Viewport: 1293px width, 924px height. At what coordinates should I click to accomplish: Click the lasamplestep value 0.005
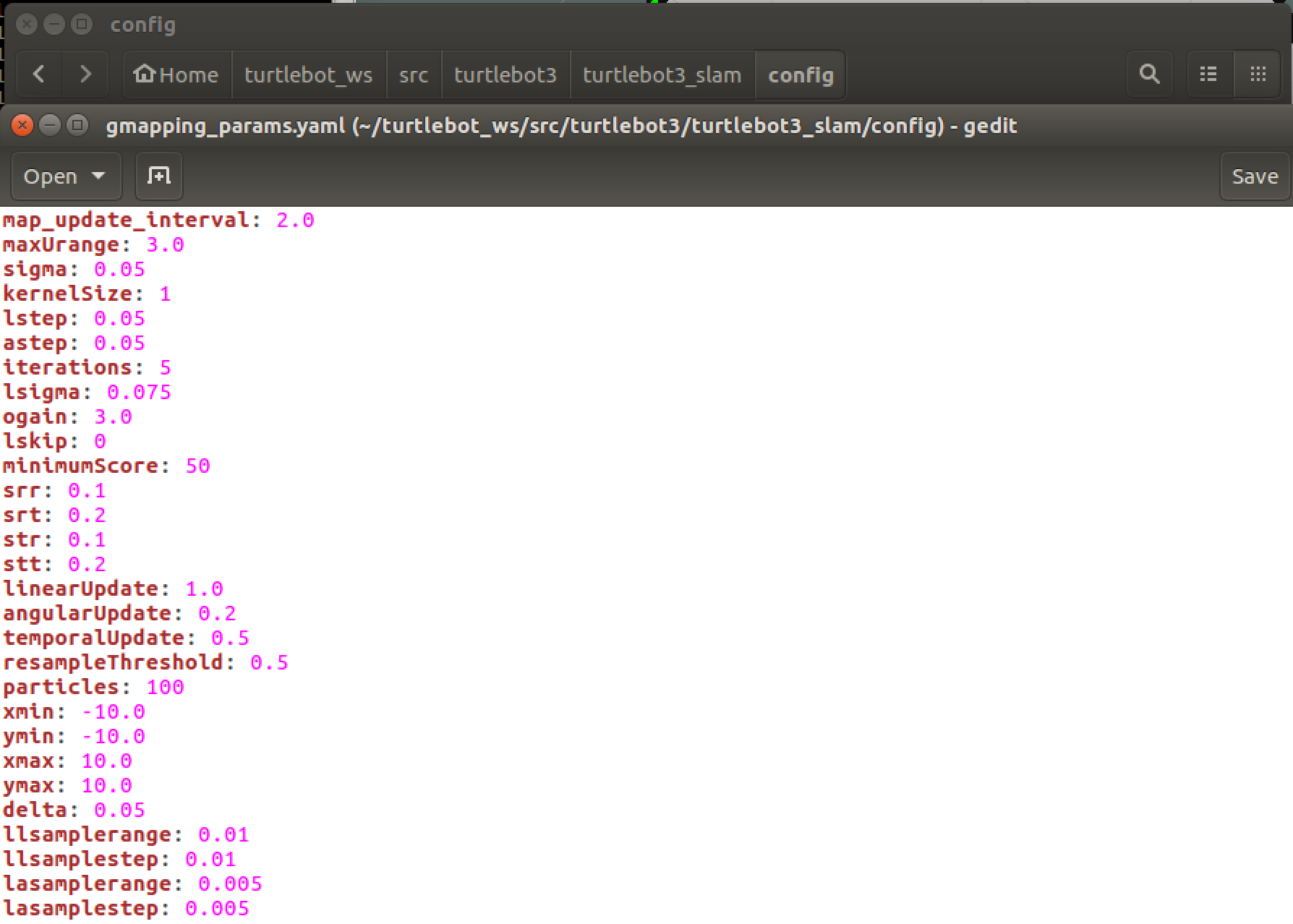(x=218, y=908)
